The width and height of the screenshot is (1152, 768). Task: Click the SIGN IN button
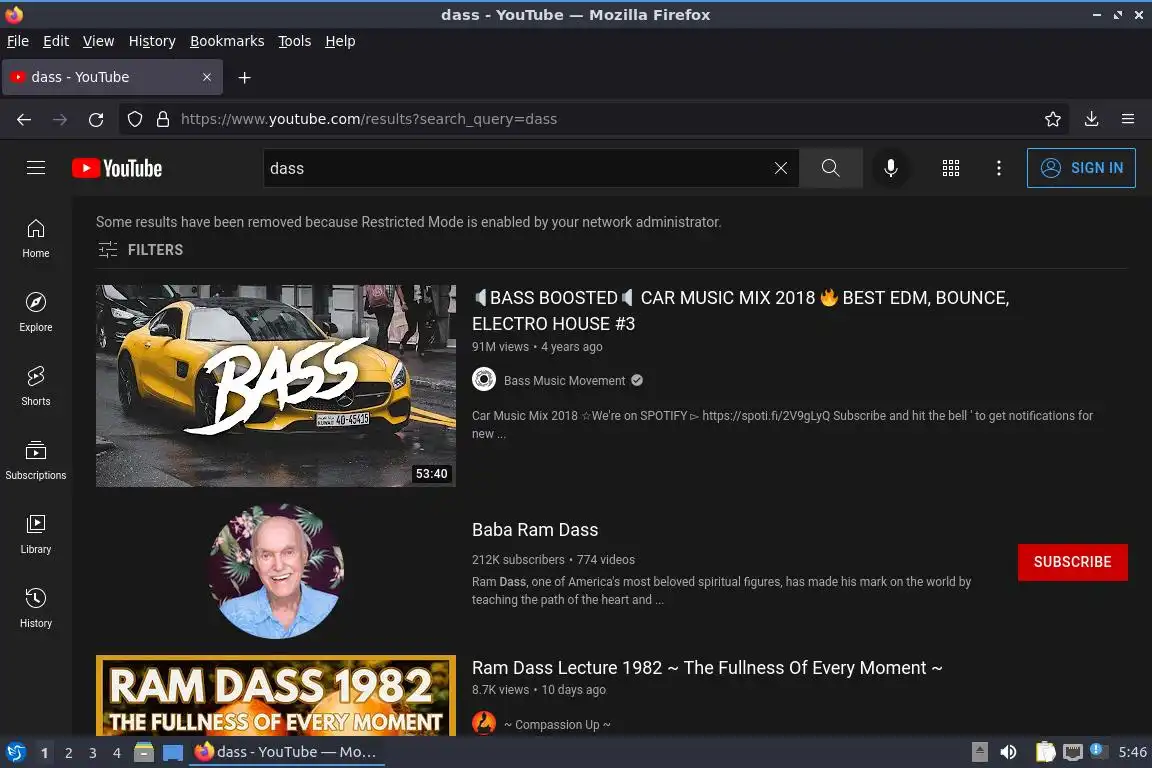click(1081, 168)
